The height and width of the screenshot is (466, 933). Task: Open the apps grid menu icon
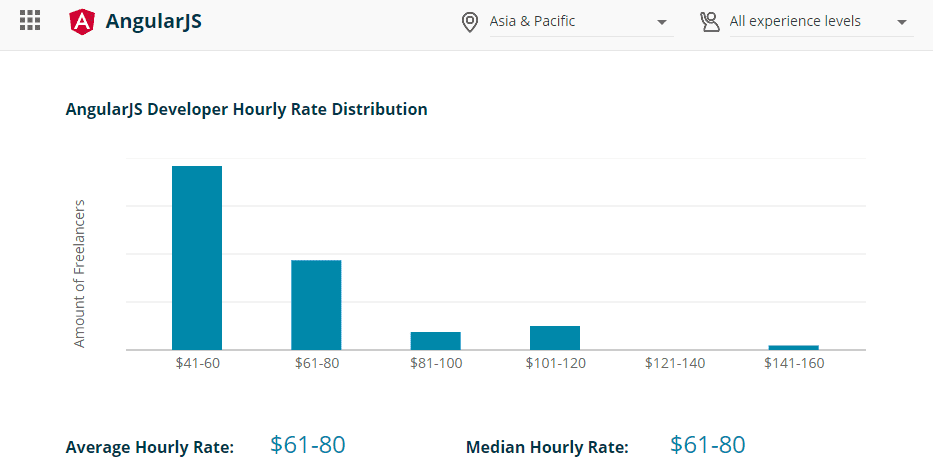pos(30,21)
